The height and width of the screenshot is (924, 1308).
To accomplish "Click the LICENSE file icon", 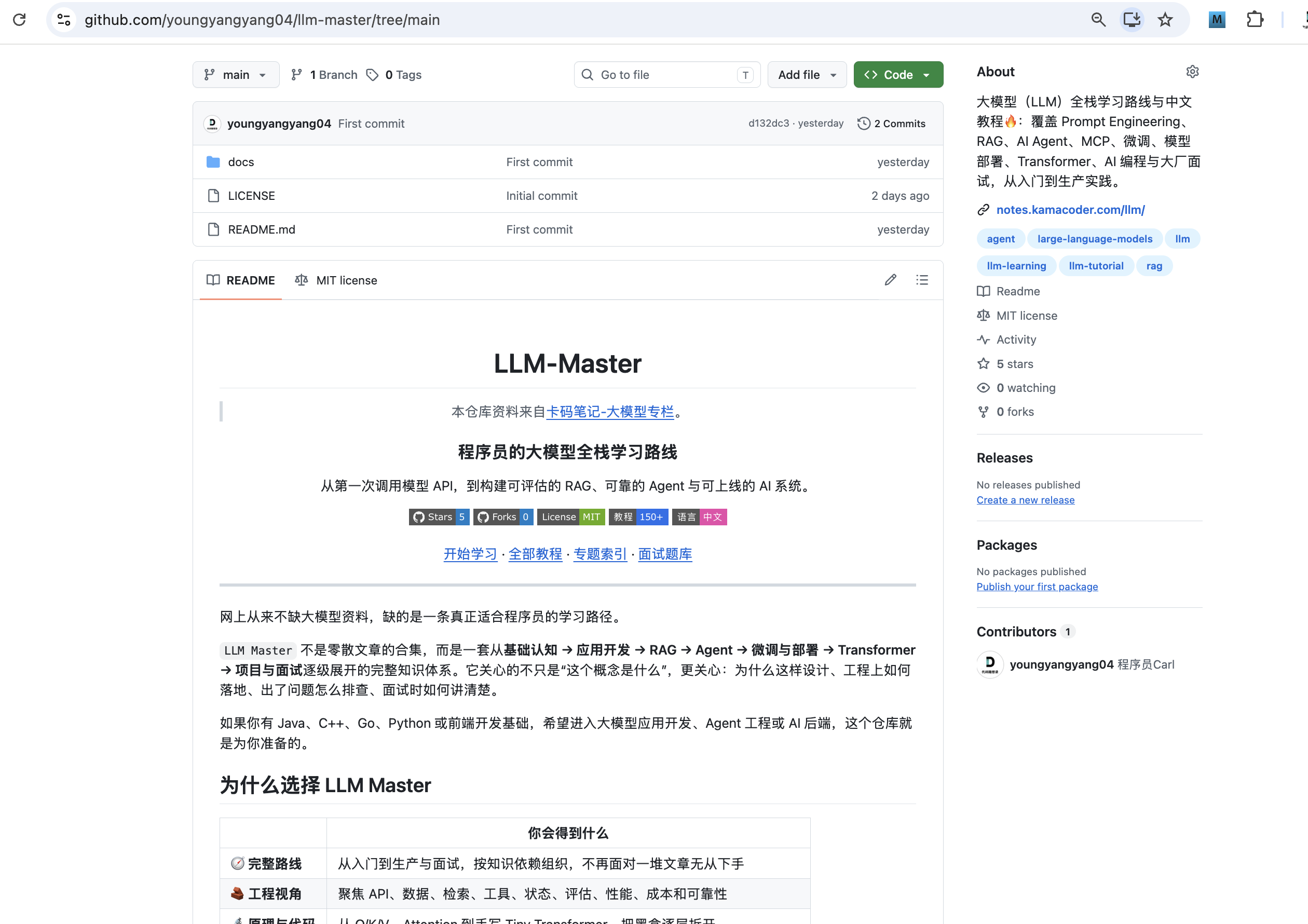I will pyautogui.click(x=213, y=195).
